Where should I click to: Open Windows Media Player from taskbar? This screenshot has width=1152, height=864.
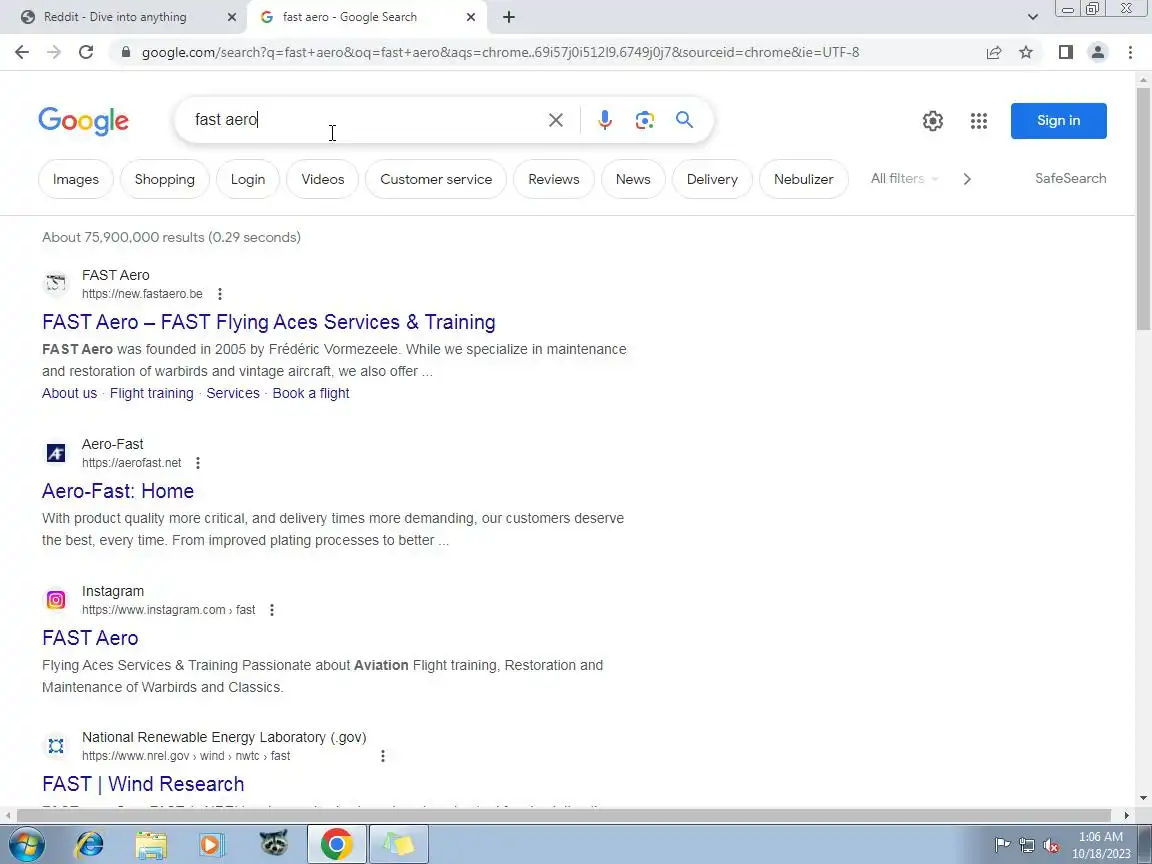click(x=211, y=844)
